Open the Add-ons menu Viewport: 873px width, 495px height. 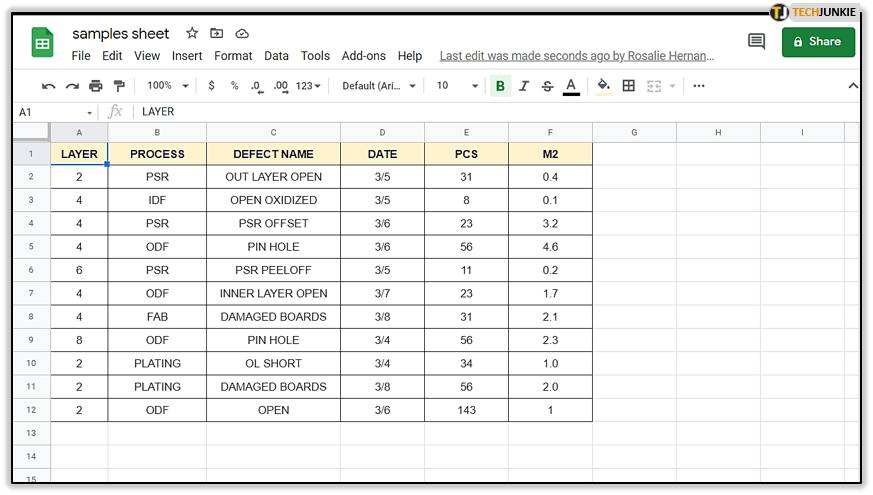pos(364,56)
